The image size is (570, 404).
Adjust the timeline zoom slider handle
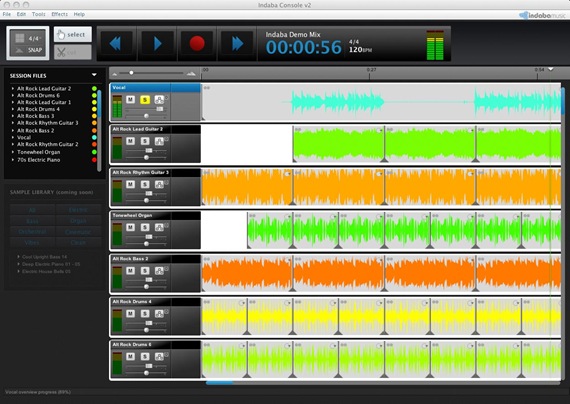[131, 73]
